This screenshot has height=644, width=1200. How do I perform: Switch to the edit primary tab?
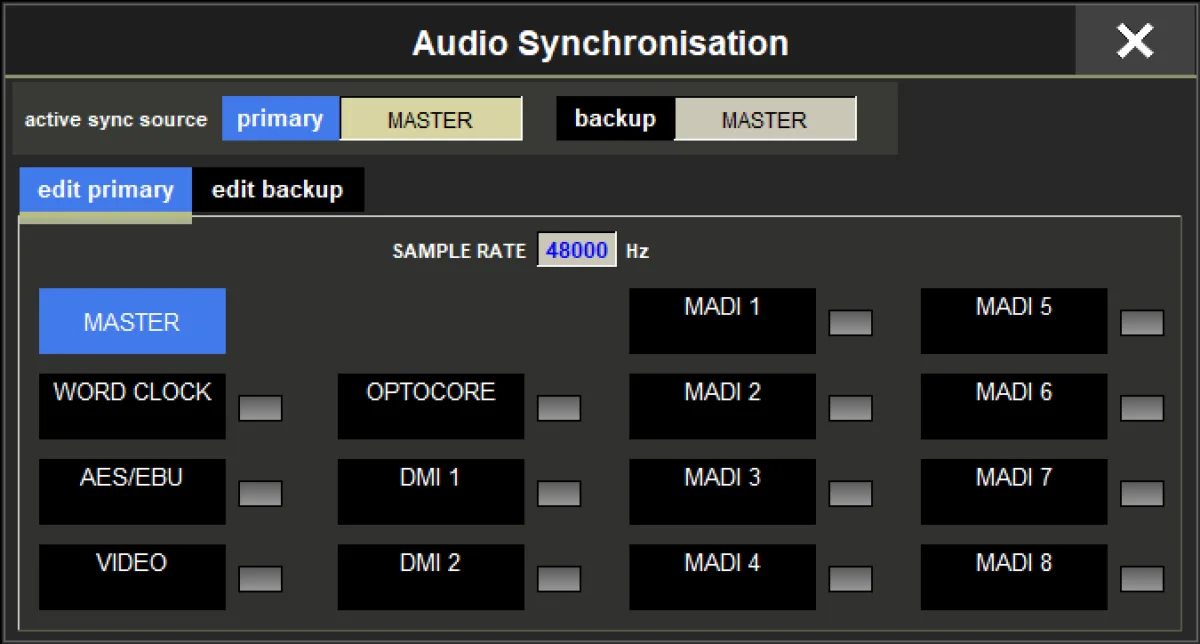[106, 190]
